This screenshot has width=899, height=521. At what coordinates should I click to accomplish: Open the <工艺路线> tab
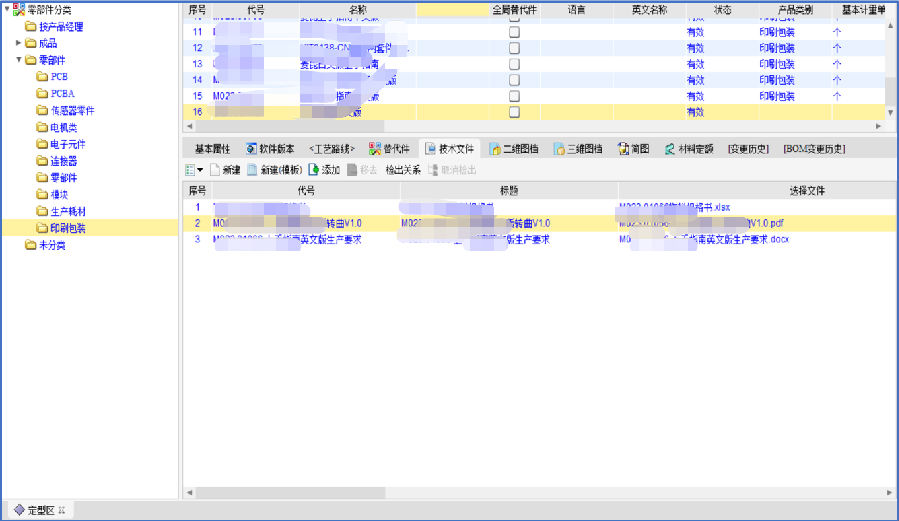pyautogui.click(x=332, y=149)
